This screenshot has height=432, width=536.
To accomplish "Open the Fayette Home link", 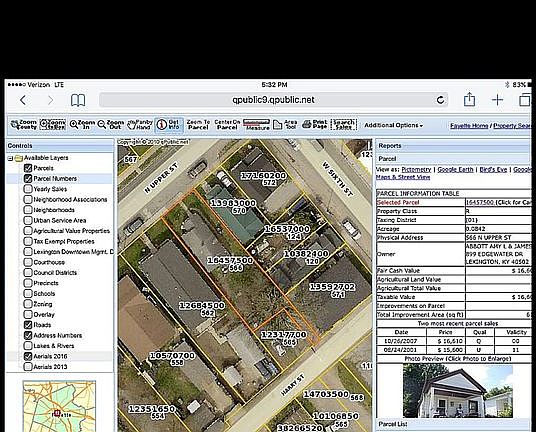I will (x=469, y=126).
